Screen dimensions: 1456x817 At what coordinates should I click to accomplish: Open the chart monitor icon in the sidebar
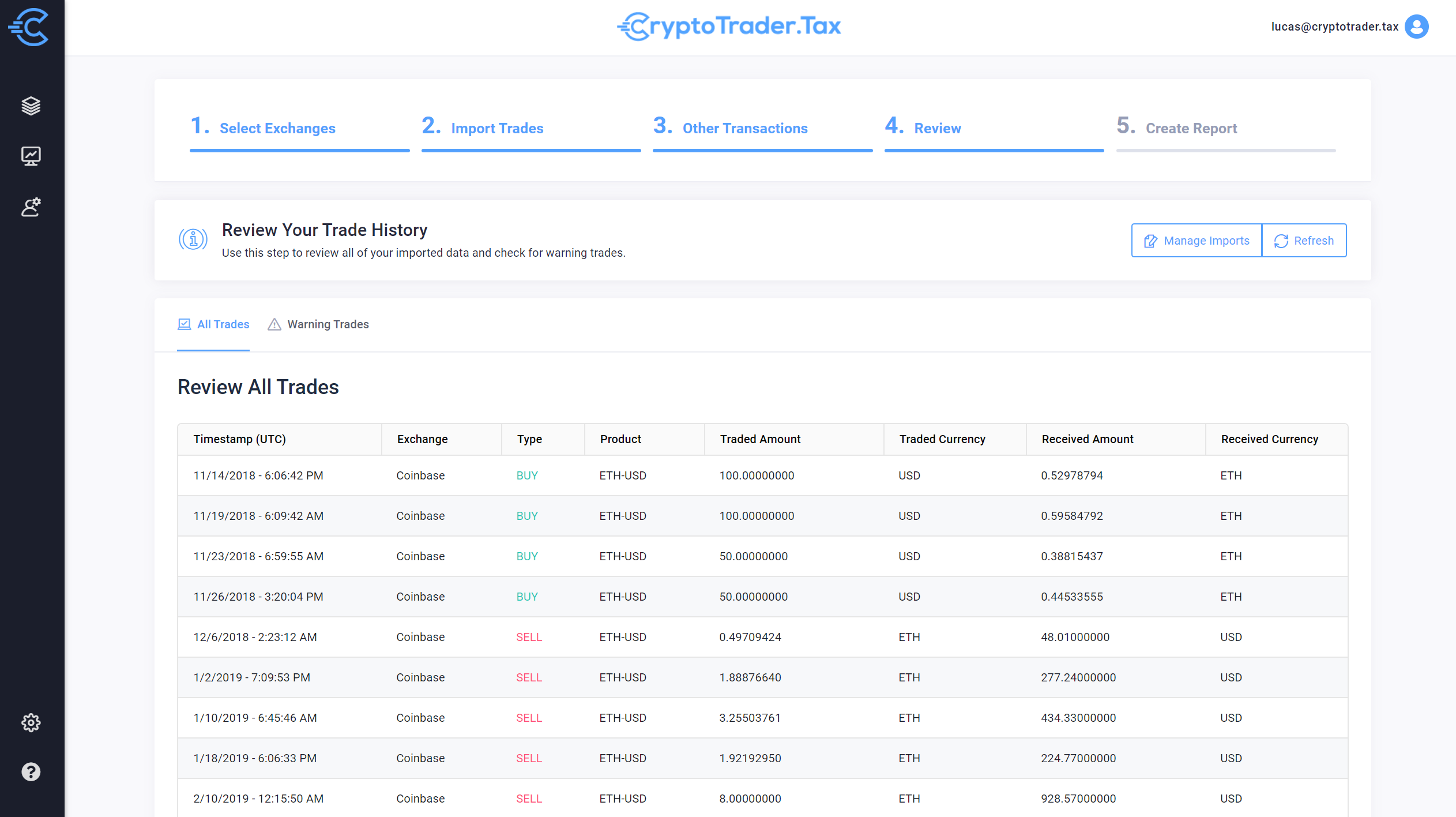[x=31, y=156]
